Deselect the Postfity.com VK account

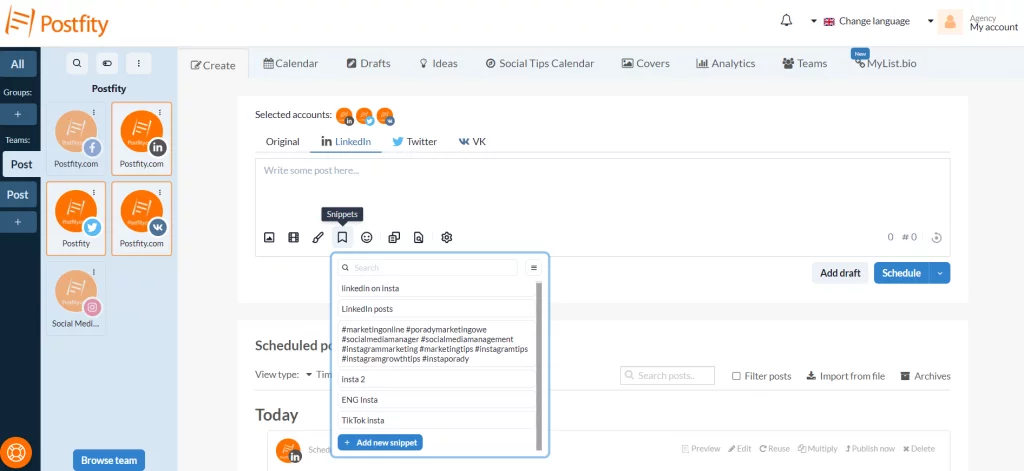tap(142, 218)
